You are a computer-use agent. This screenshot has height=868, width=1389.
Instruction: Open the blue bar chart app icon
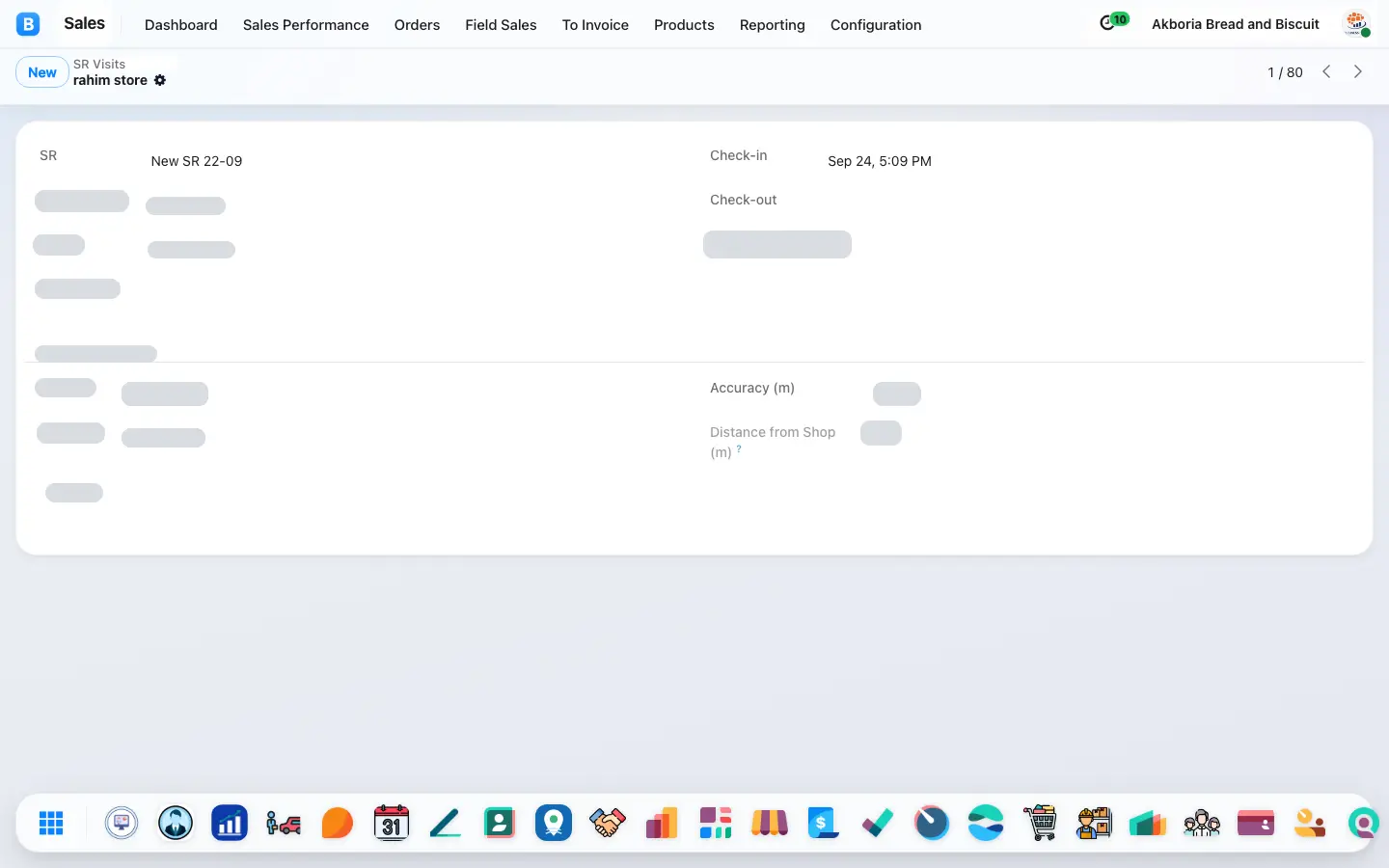(x=230, y=823)
